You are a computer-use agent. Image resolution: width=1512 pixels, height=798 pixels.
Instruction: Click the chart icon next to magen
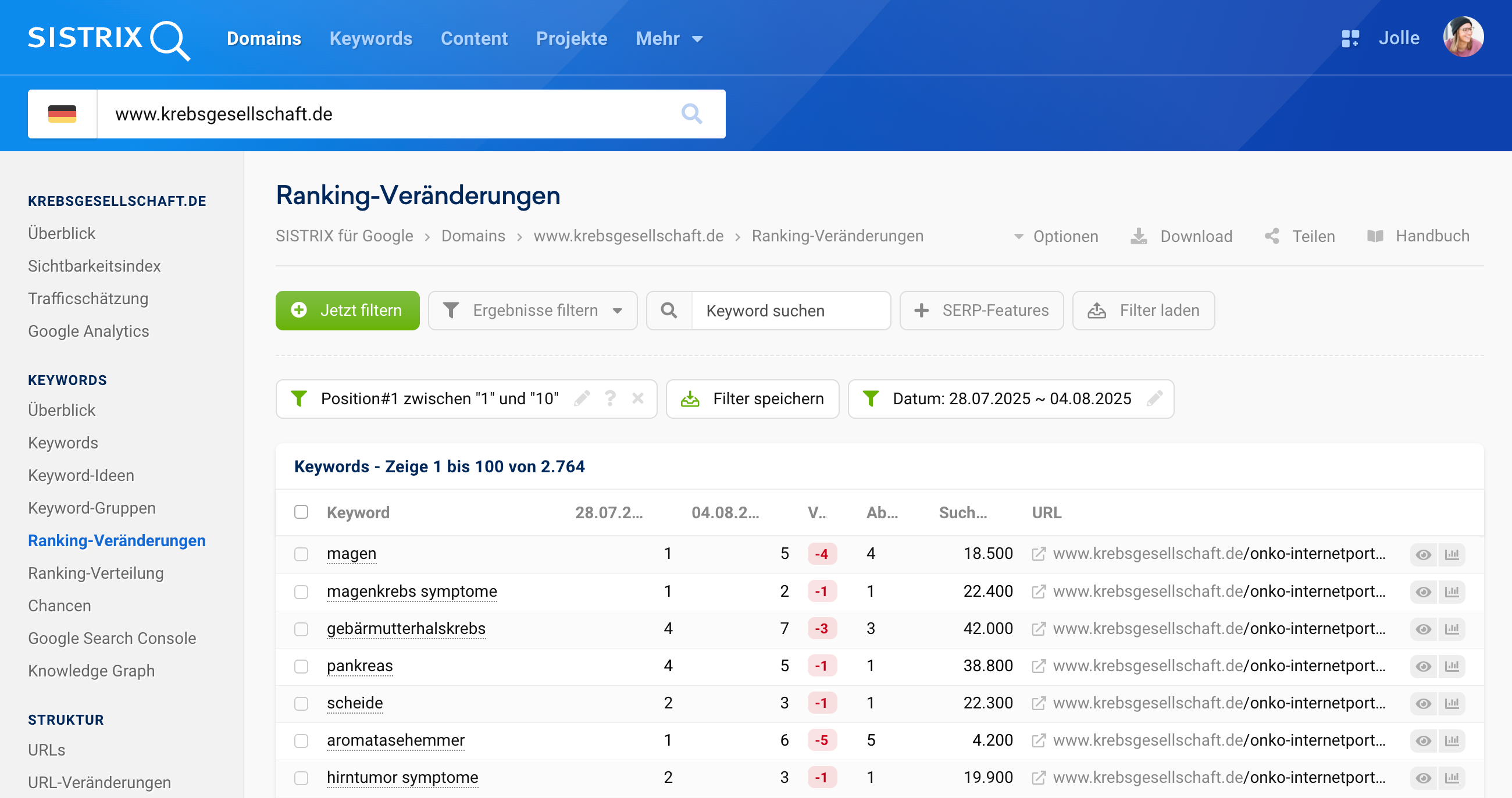[x=1452, y=554]
